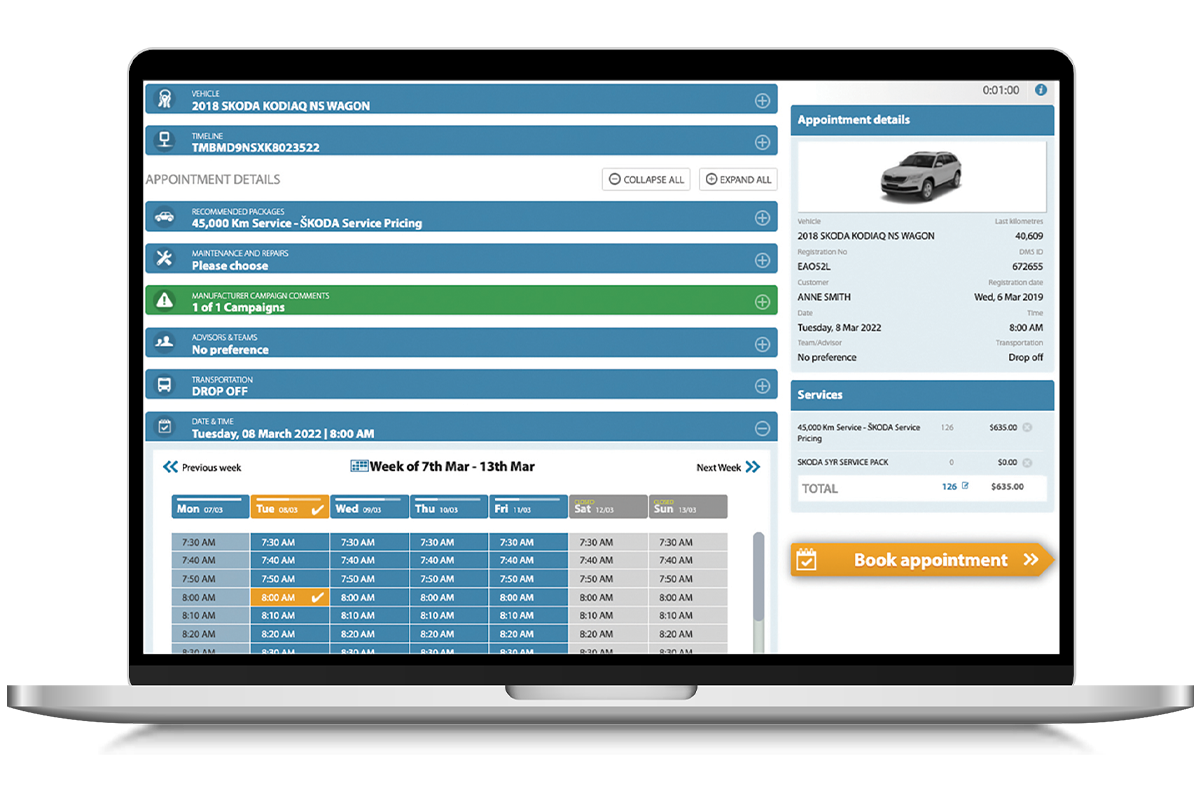
Task: Click the Week of 7th Mar - 13th Mar heading
Action: click(x=452, y=466)
